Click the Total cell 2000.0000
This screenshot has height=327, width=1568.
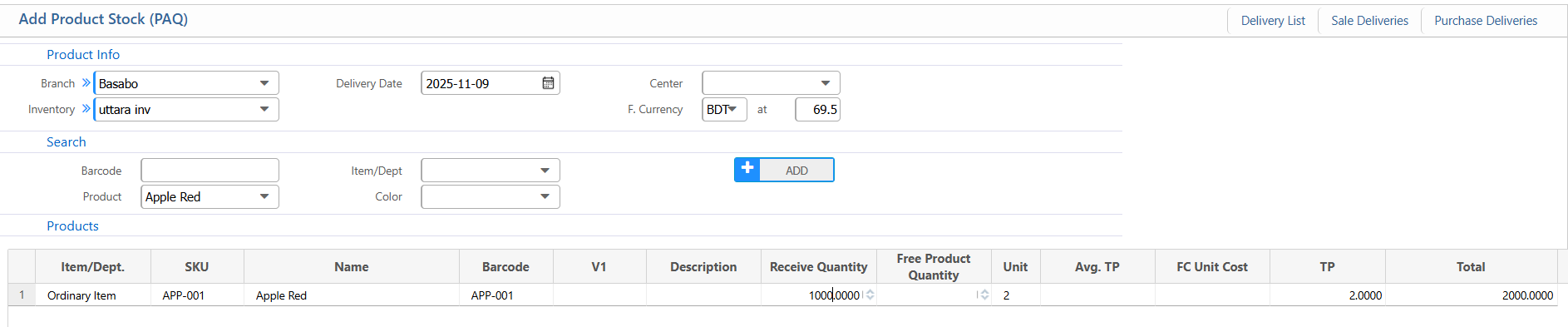pos(1471,295)
